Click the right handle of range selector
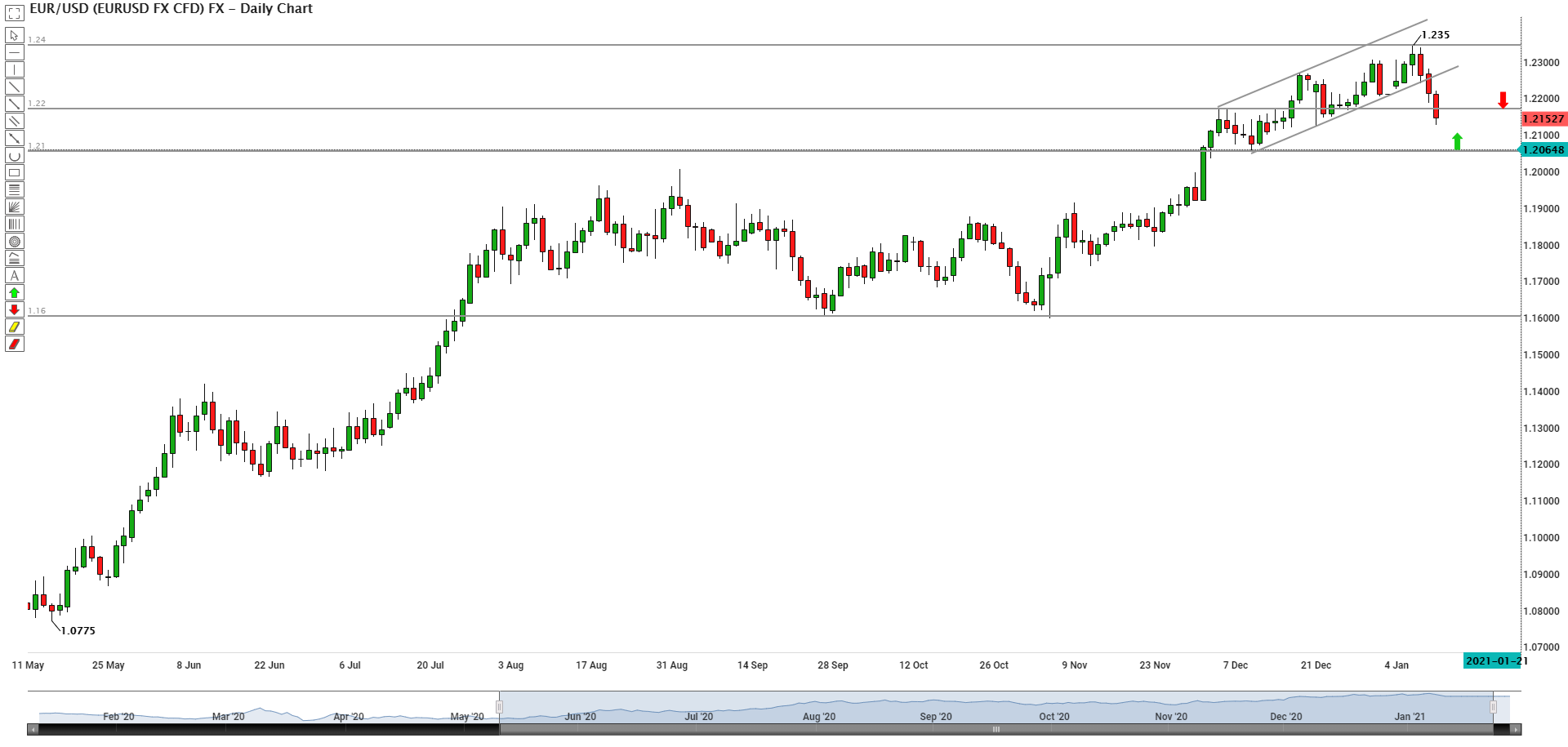The width and height of the screenshot is (1568, 747). pos(1493,707)
